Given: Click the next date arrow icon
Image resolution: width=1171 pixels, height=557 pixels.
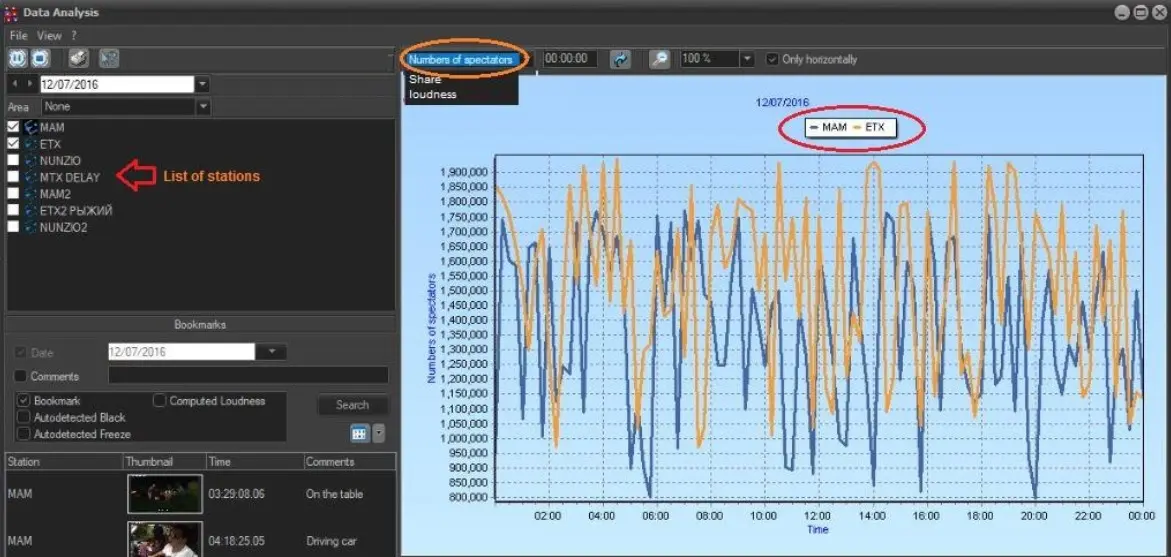Looking at the screenshot, I should [30, 84].
